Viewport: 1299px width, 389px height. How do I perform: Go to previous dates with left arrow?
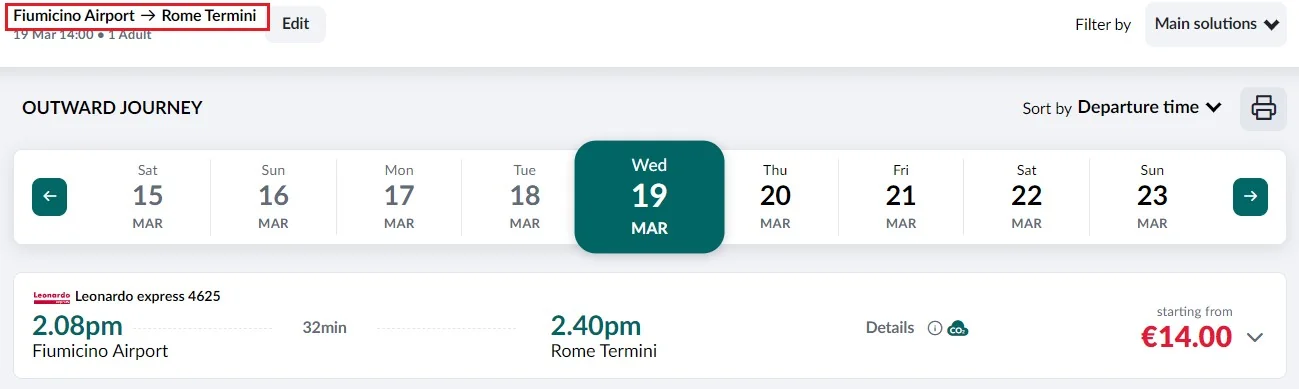[x=50, y=197]
